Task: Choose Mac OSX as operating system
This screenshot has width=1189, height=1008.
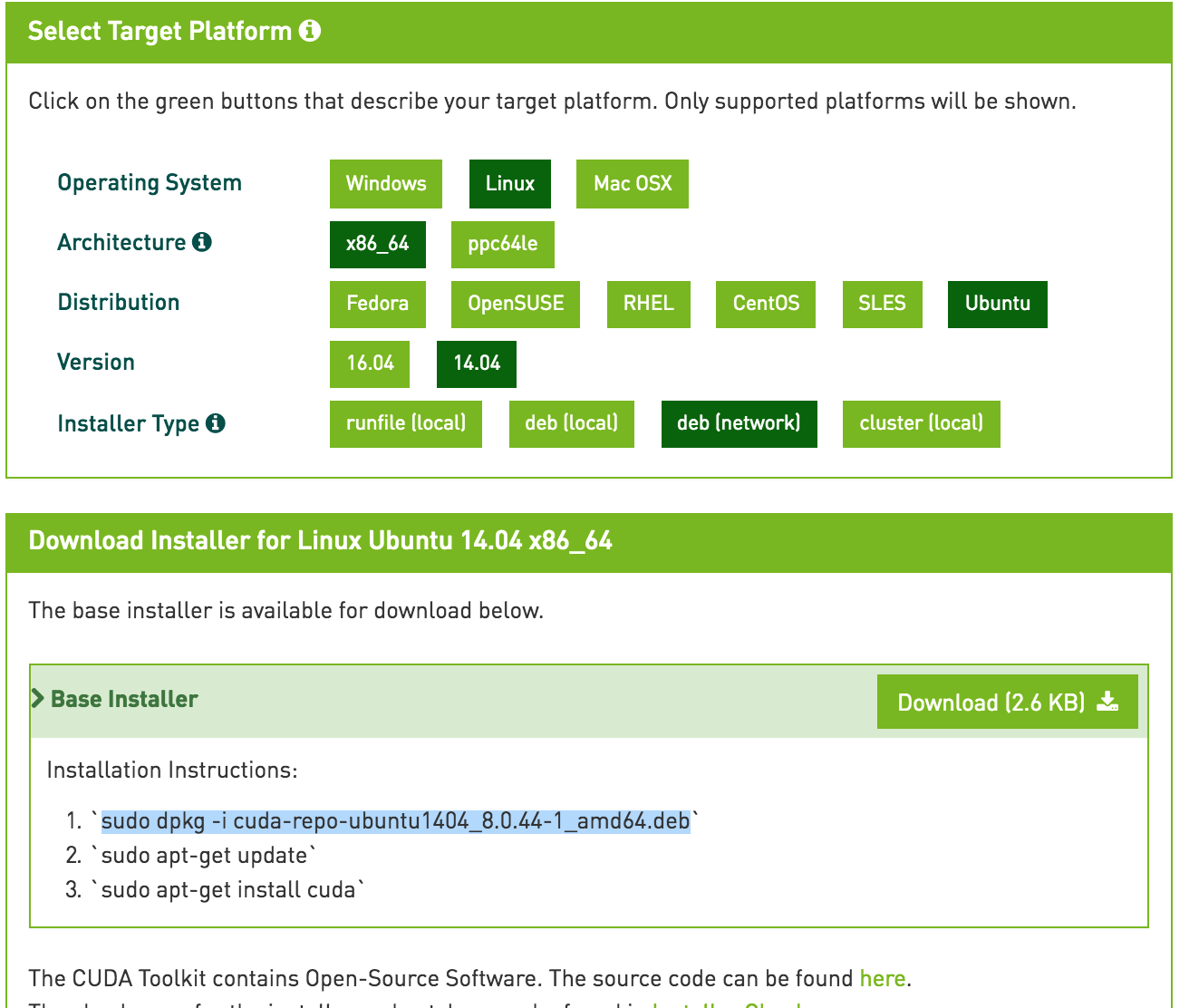Action: click(633, 184)
